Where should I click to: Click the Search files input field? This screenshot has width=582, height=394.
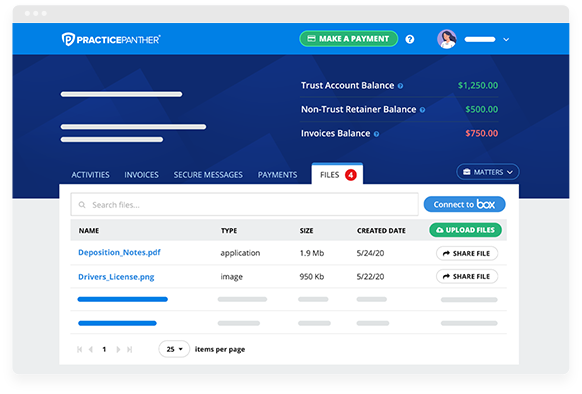tap(245, 205)
